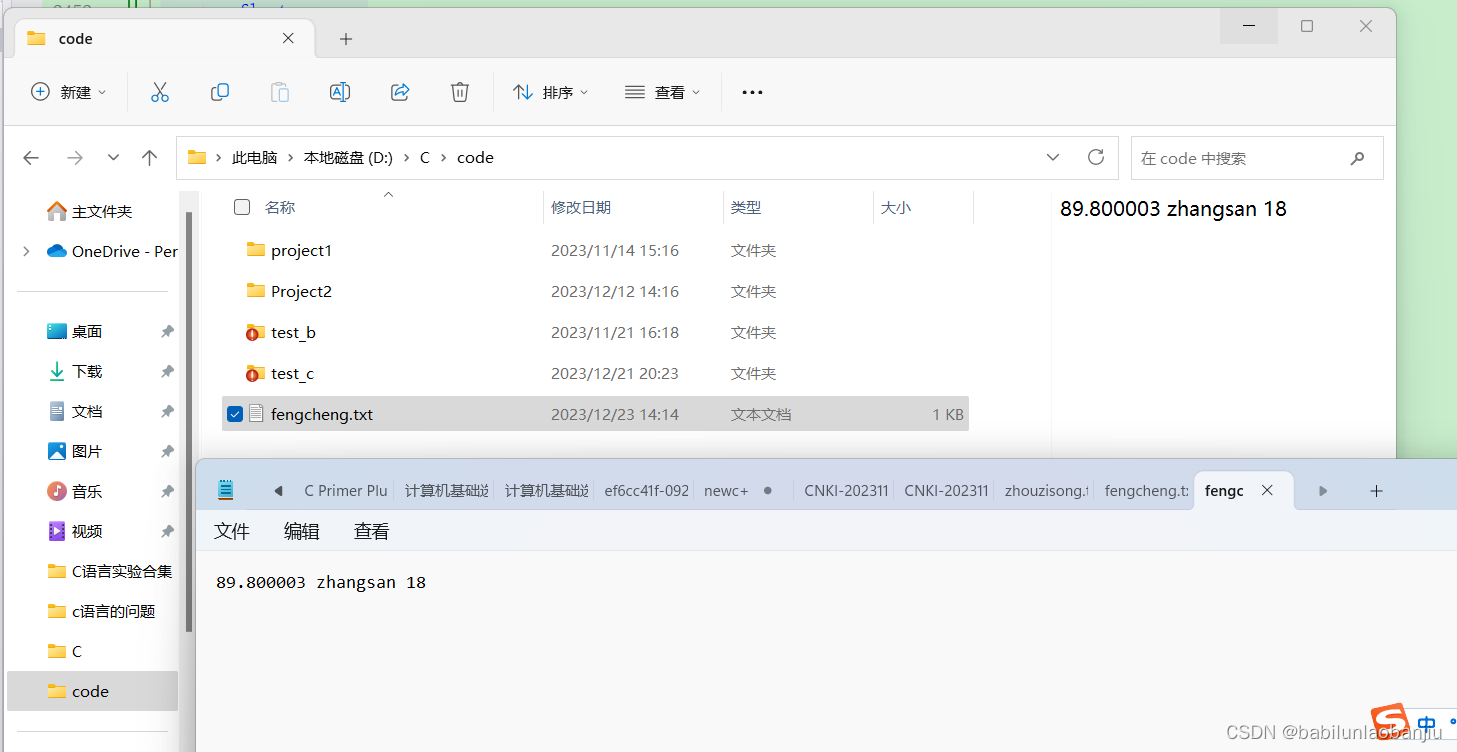Open a new Notepad tab with the plus button
Viewport: 1457px width, 752px height.
click(x=1376, y=490)
